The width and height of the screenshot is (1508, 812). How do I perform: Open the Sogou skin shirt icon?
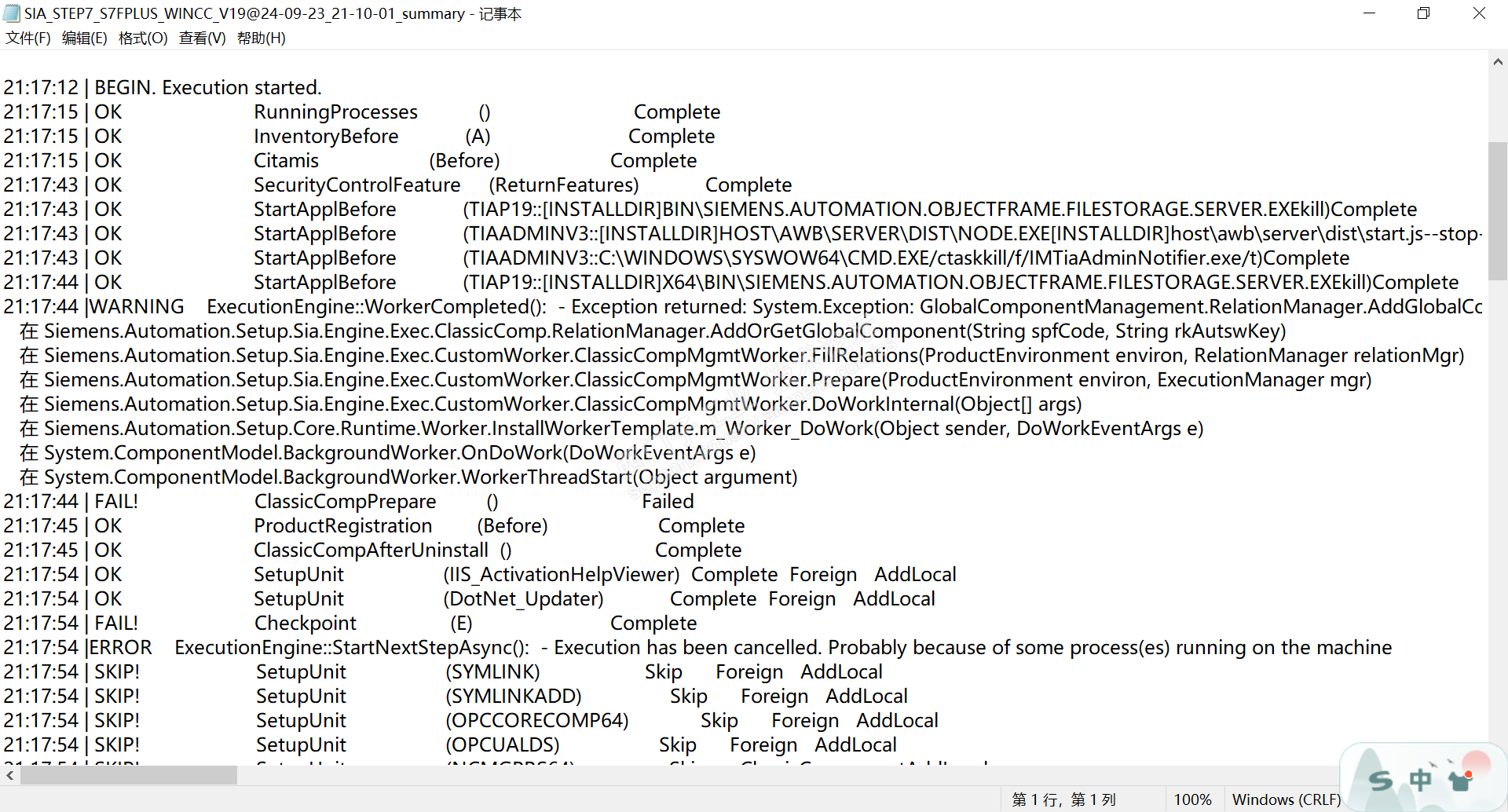click(1460, 780)
